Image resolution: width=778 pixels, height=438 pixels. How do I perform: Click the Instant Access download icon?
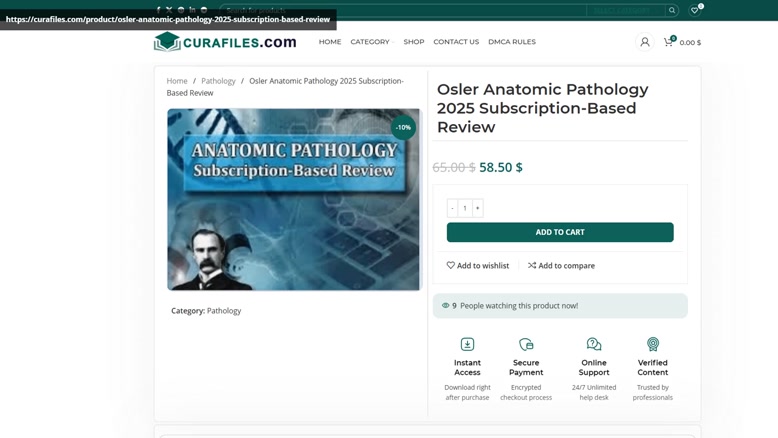[467, 344]
